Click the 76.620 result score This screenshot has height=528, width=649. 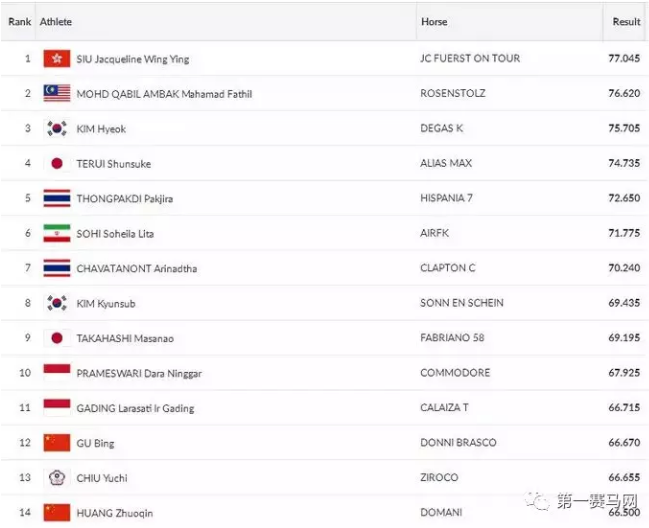(624, 94)
